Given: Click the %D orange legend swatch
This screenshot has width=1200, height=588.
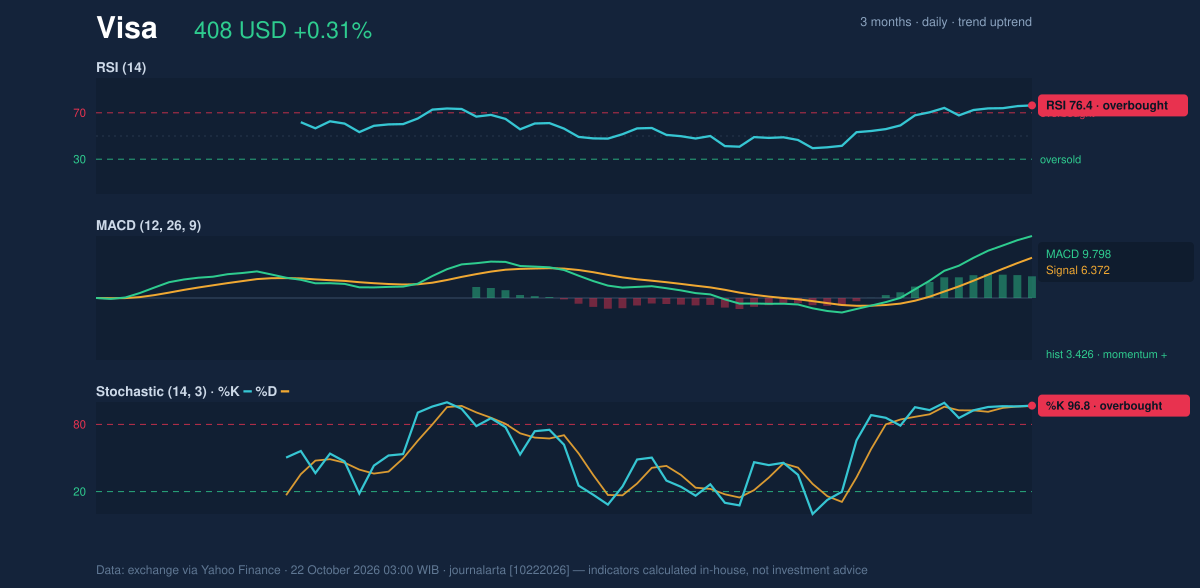Looking at the screenshot, I should pyautogui.click(x=284, y=391).
